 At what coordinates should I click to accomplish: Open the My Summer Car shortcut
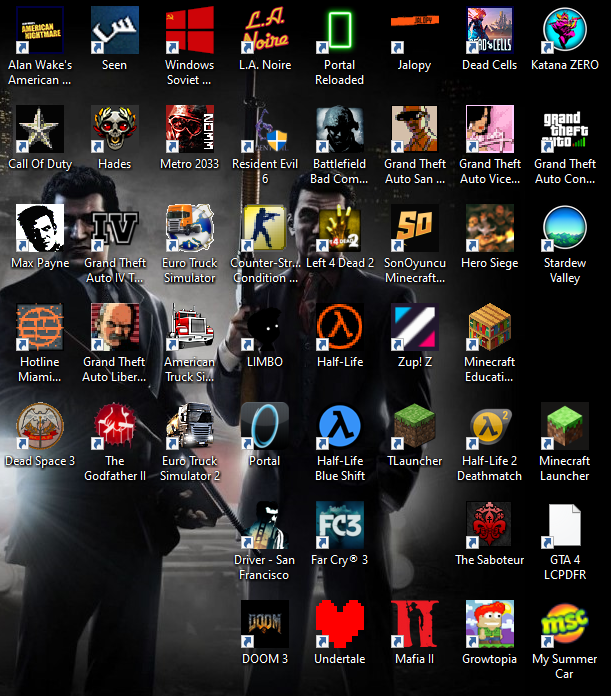coord(564,625)
